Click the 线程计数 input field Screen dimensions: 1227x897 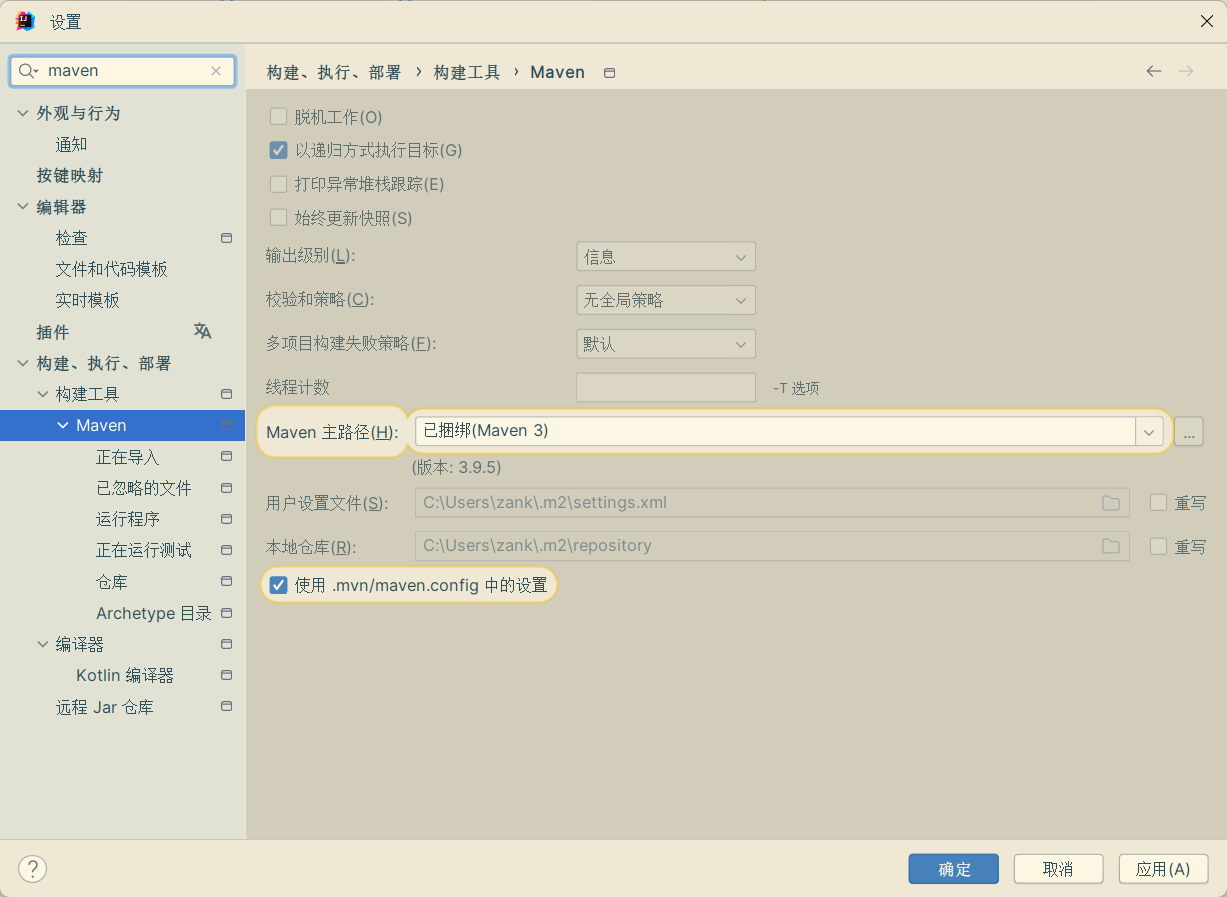[x=665, y=387]
